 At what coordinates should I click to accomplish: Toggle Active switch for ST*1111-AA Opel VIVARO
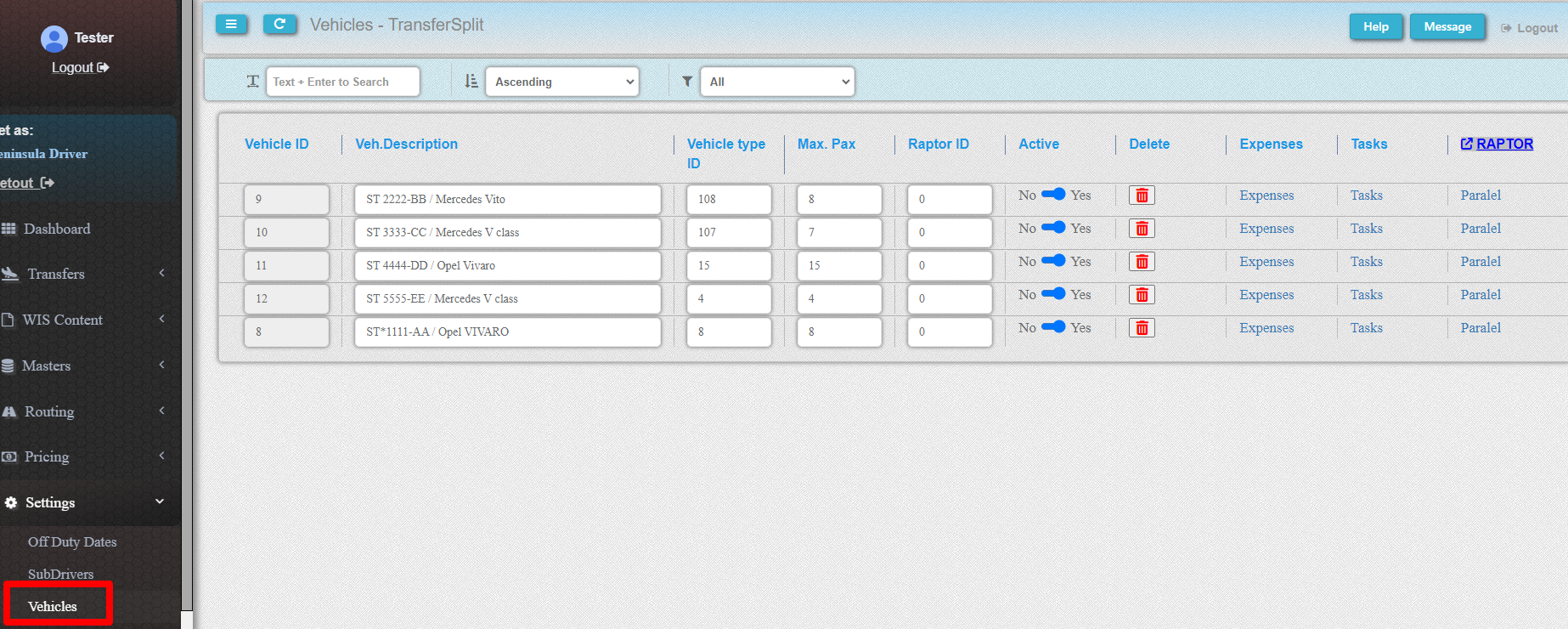pyautogui.click(x=1053, y=327)
